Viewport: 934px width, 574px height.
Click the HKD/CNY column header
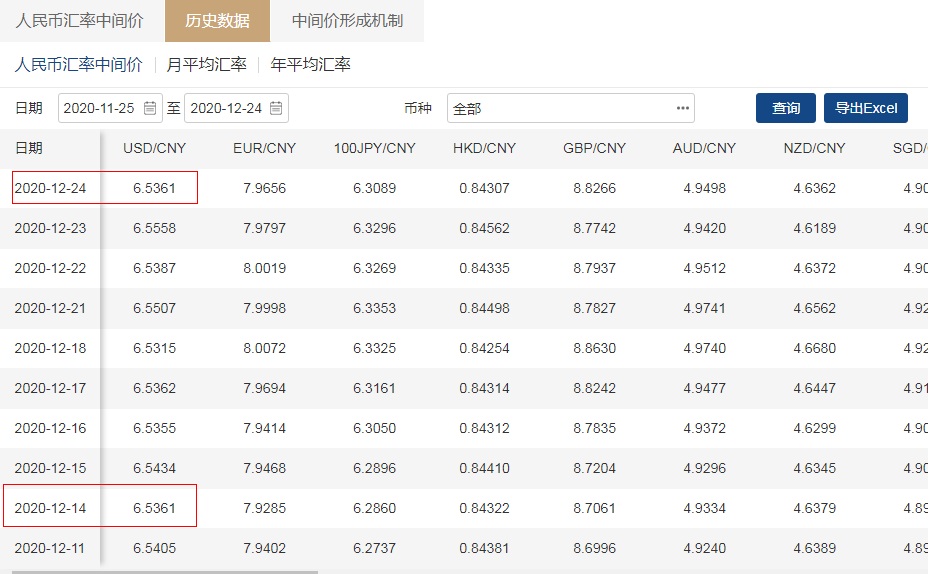pyautogui.click(x=484, y=148)
